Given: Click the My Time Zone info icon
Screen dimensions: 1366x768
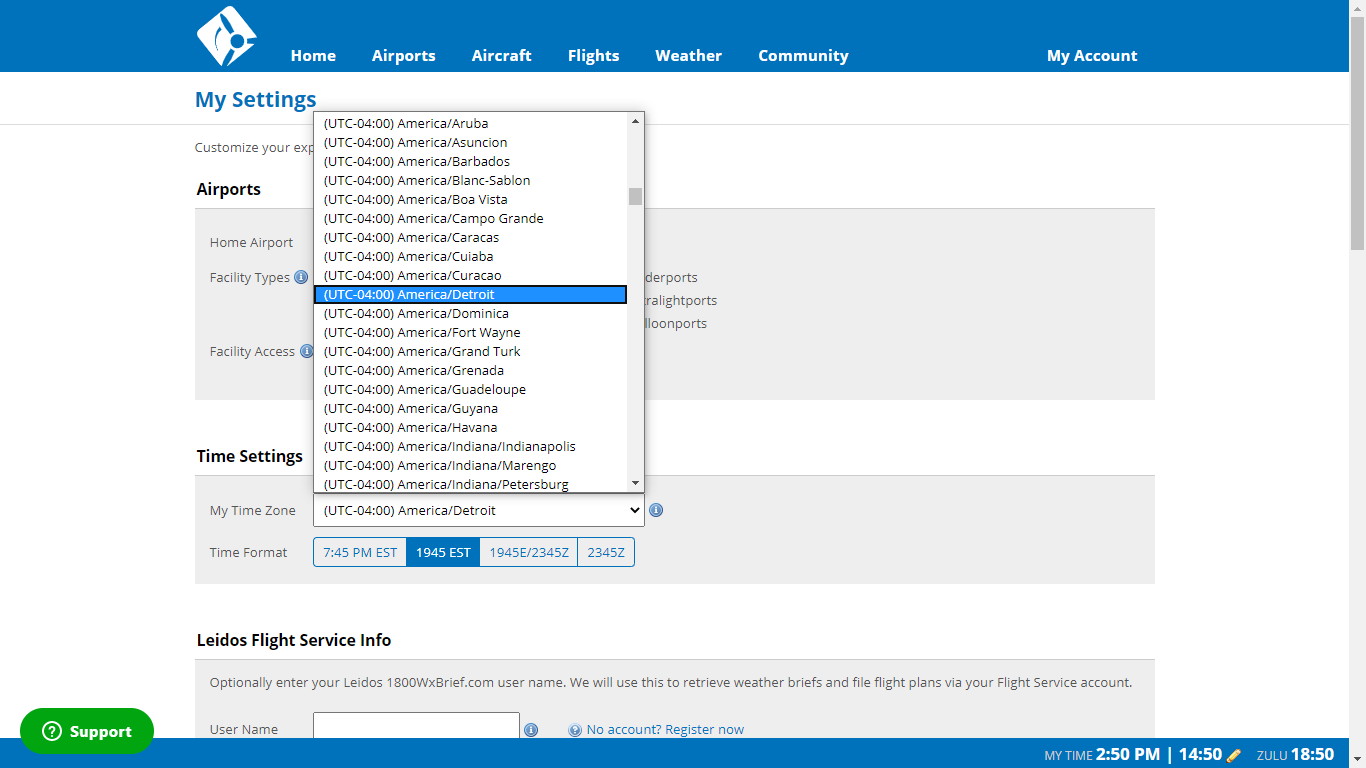Looking at the screenshot, I should [x=656, y=510].
